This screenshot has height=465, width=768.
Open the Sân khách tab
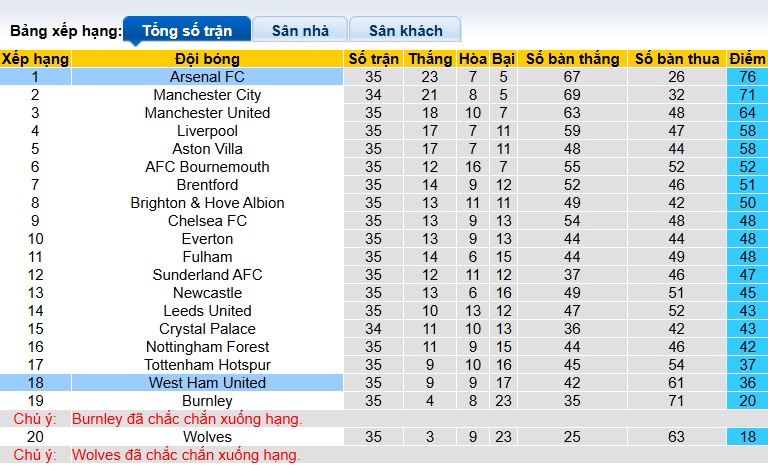pos(405,29)
